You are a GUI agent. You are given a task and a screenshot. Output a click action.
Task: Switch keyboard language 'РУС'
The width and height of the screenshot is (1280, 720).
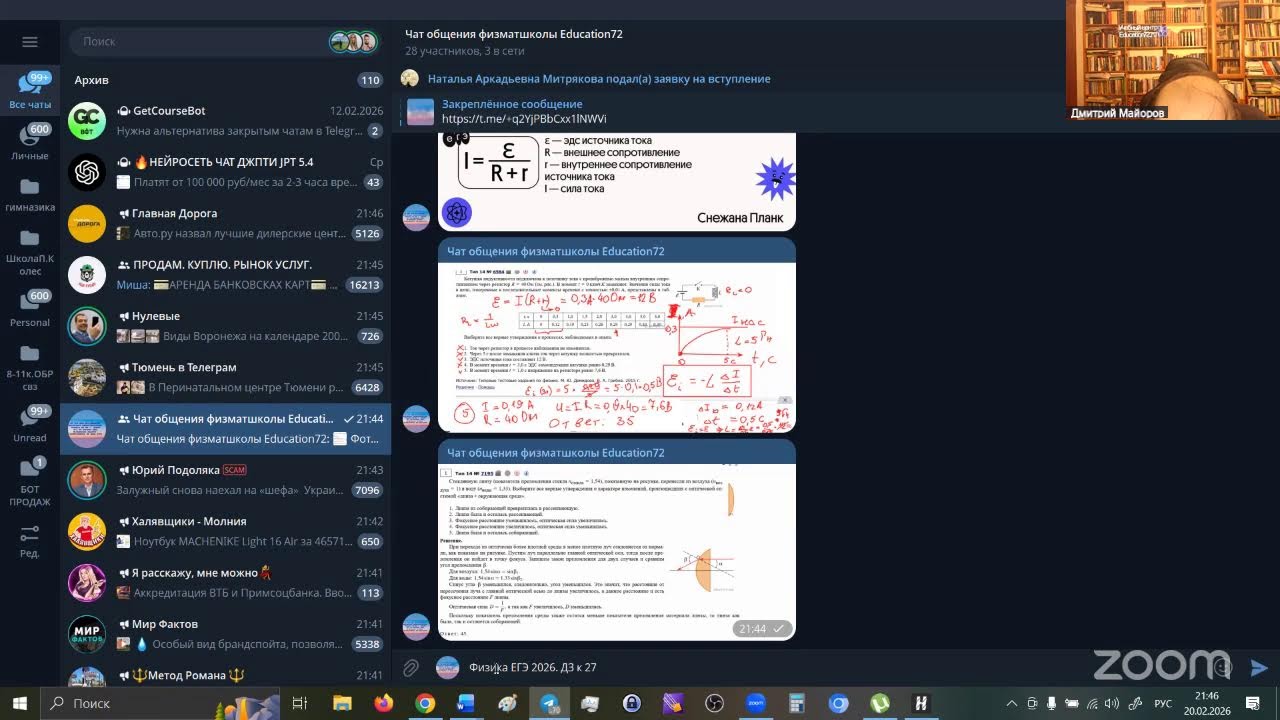tap(1163, 703)
